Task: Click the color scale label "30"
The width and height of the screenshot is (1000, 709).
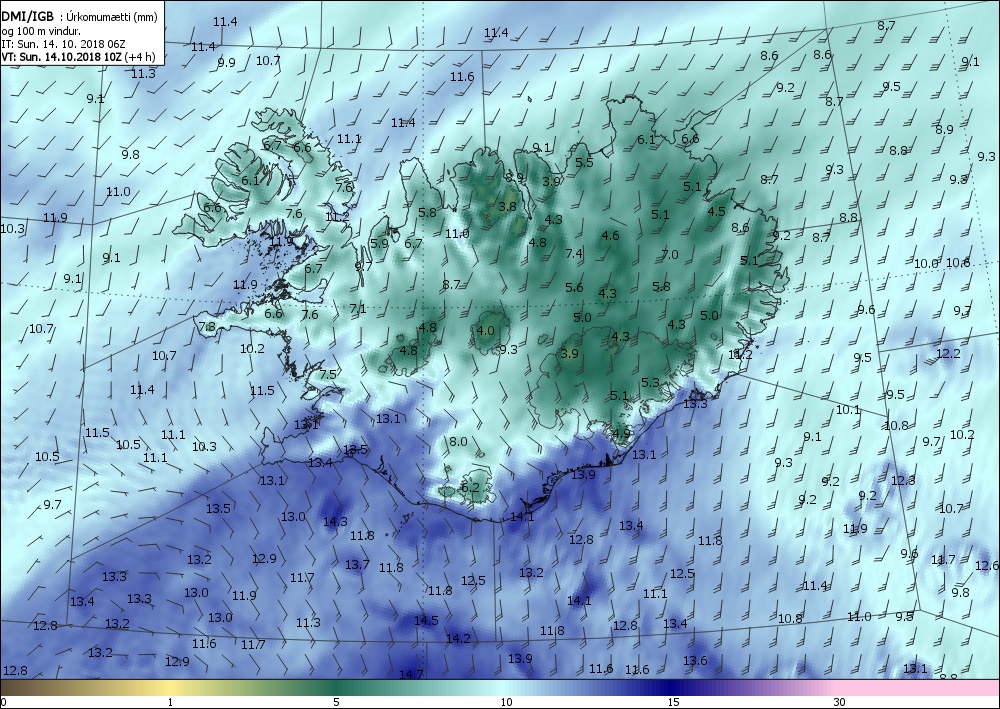Action: pos(839,702)
